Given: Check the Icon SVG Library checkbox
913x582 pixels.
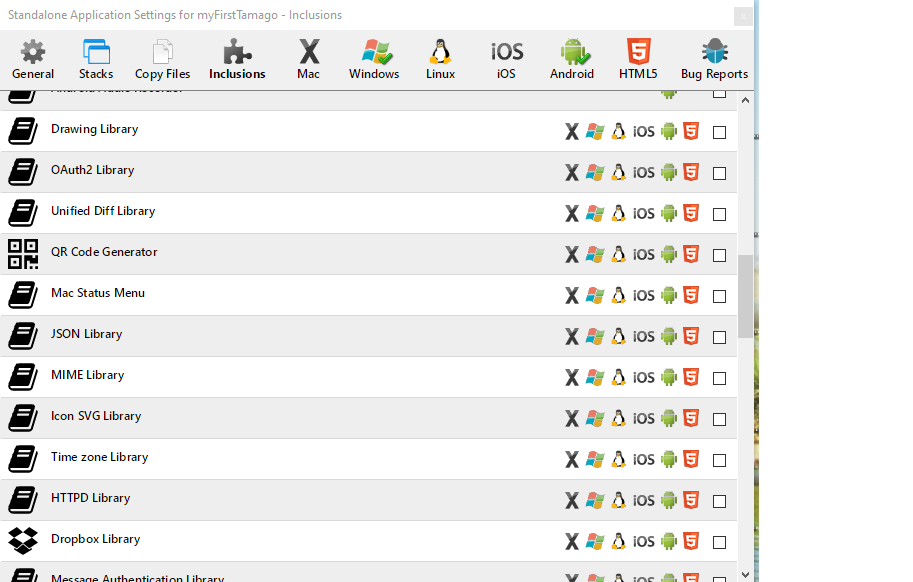Looking at the screenshot, I should click(x=720, y=420).
